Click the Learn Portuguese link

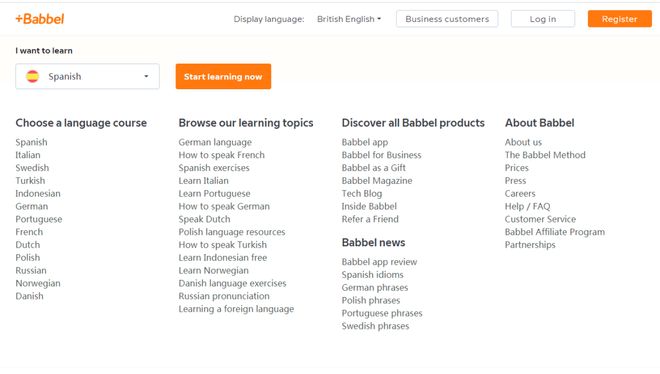[x=215, y=194]
